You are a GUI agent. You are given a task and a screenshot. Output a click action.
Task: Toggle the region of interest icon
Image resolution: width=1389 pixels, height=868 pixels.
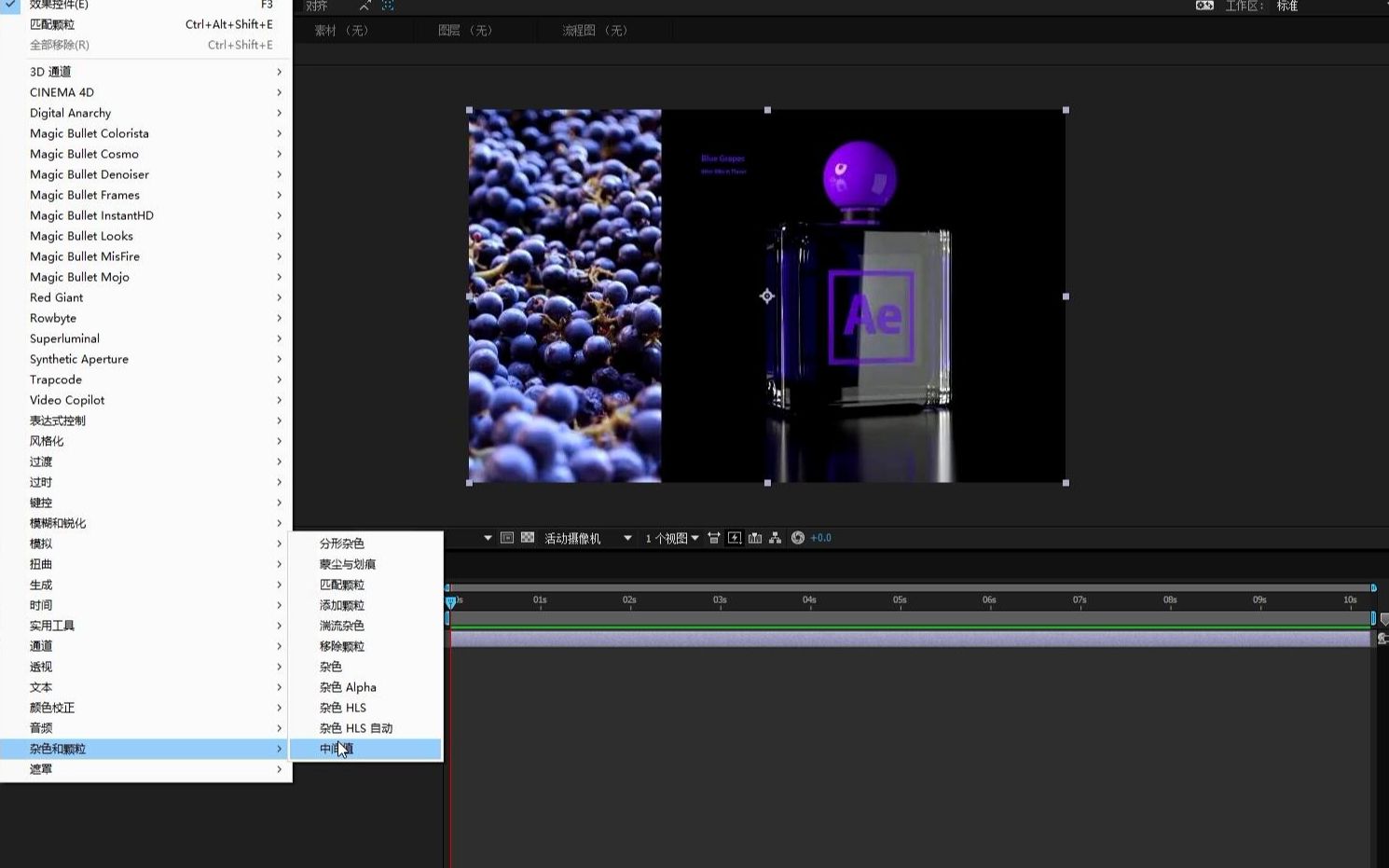(x=507, y=538)
